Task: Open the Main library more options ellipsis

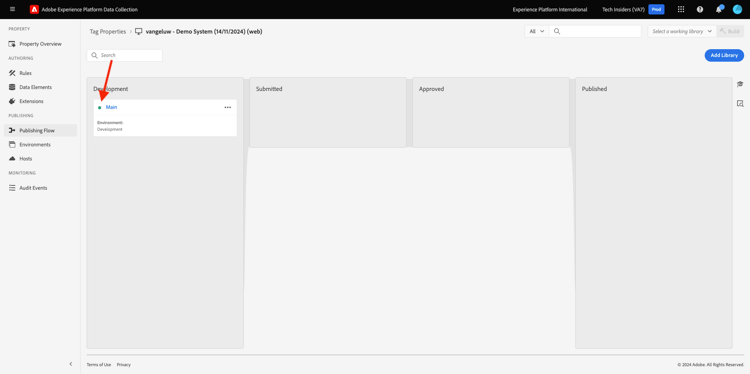Action: [228, 107]
